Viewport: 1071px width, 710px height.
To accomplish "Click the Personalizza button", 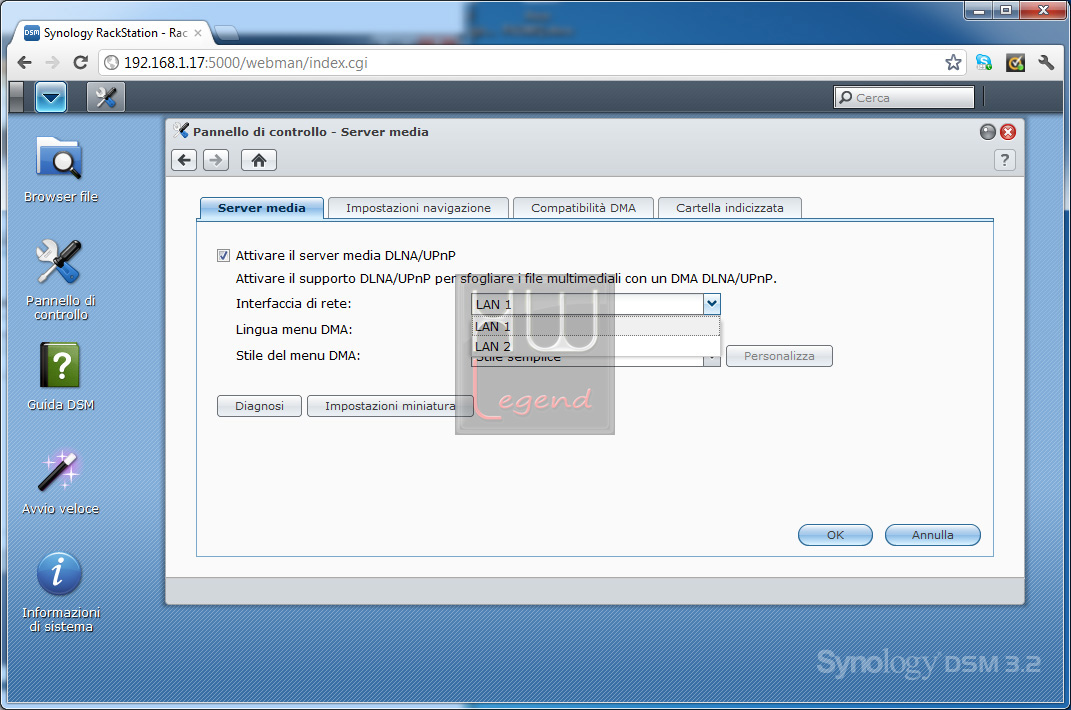I will (x=779, y=356).
